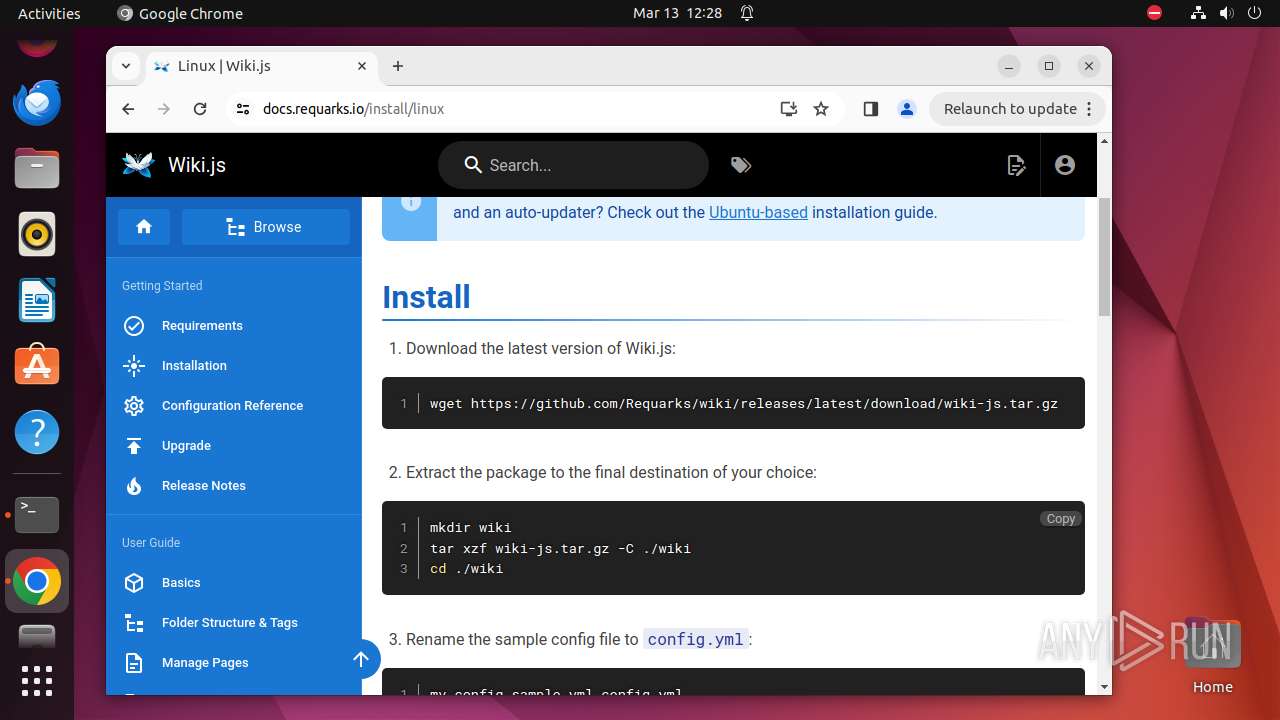Viewport: 1280px width, 720px height.
Task: Open Requirements page in sidebar
Action: coord(202,326)
